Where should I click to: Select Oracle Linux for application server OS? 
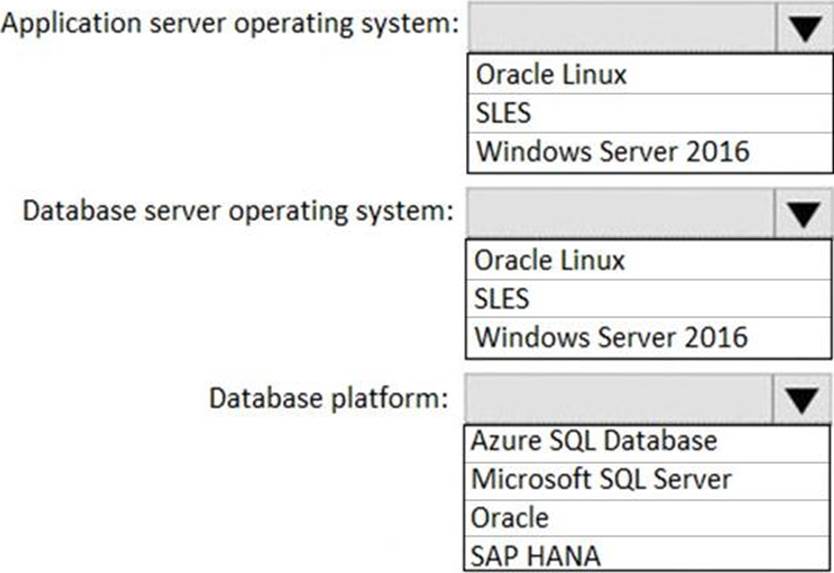click(x=650, y=74)
